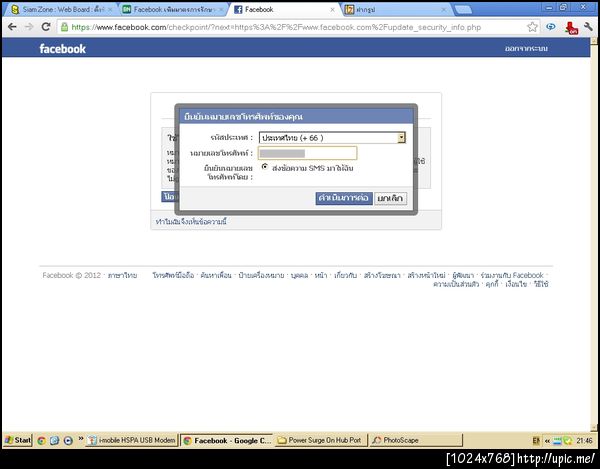Screen dimensions: 600x469
Task: Click into the phone number input field
Action: pos(308,153)
